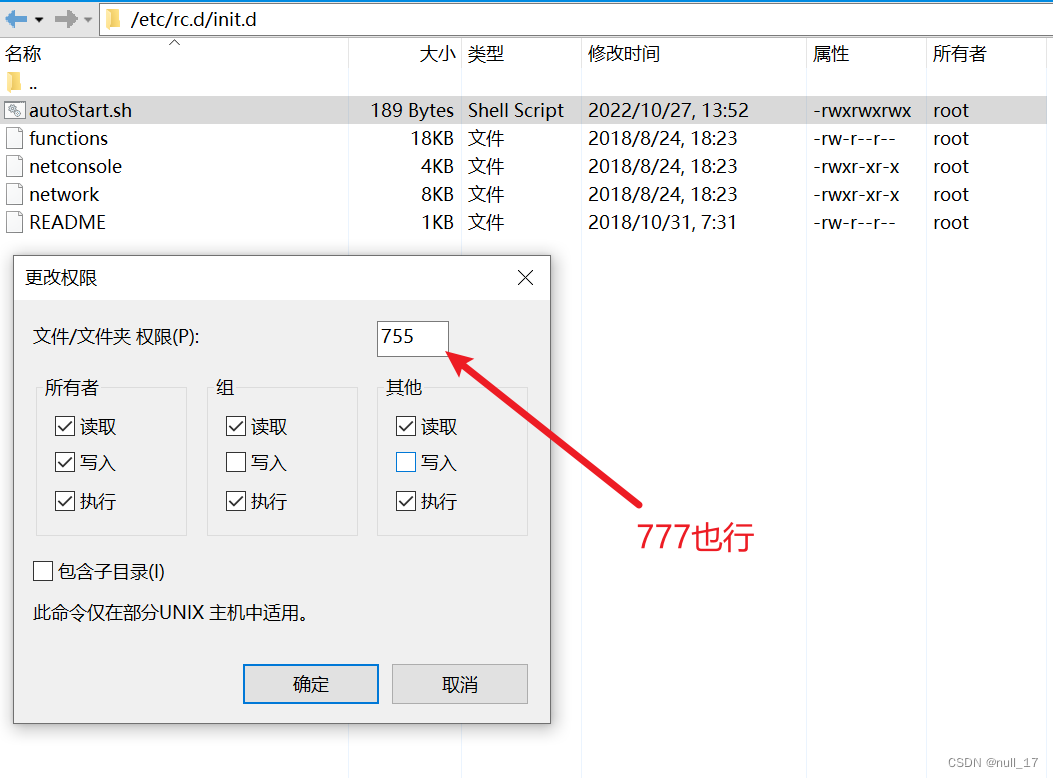Toggle group 读取 checkbox
1053x778 pixels.
[236, 426]
